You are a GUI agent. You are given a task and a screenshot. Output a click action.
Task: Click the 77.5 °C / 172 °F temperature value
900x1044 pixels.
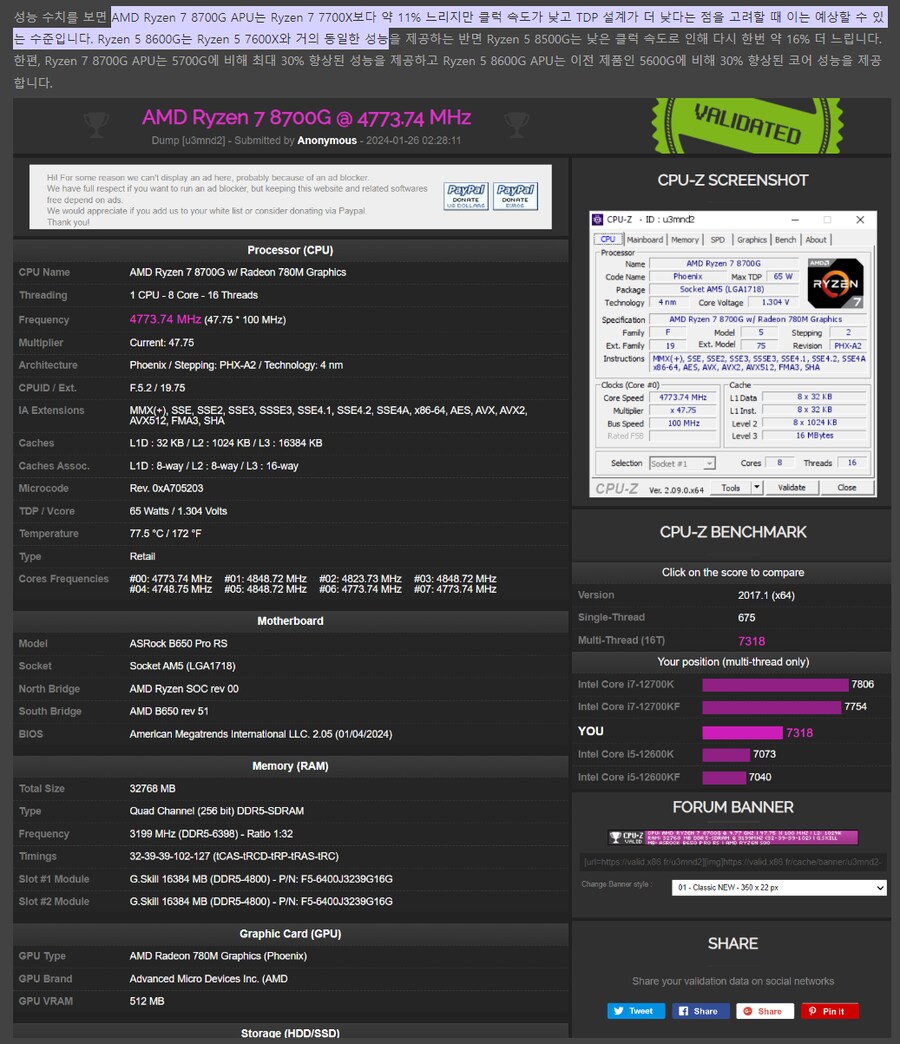tap(165, 534)
